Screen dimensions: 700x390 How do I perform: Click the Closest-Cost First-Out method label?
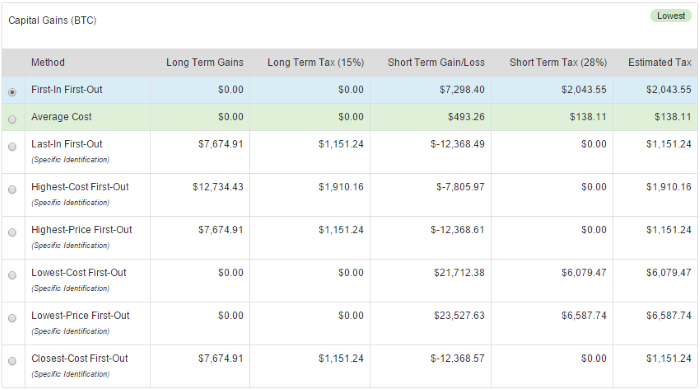point(79,358)
